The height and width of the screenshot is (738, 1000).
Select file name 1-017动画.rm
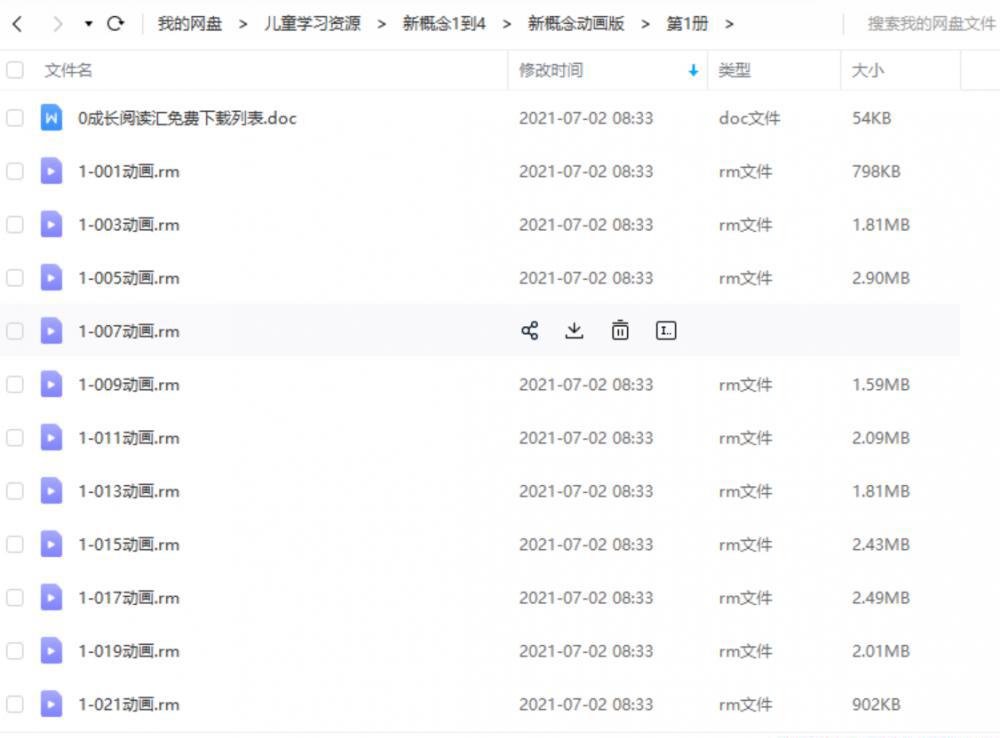coord(128,598)
